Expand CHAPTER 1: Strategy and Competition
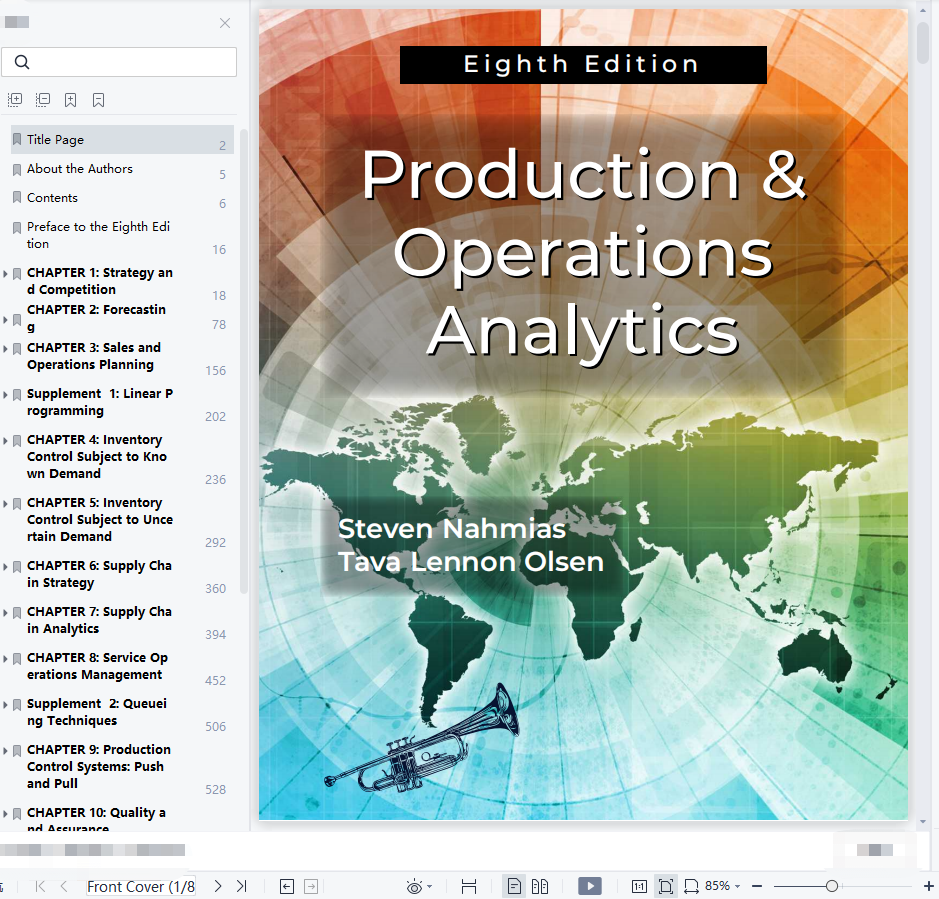The height and width of the screenshot is (899, 939). tap(5, 274)
